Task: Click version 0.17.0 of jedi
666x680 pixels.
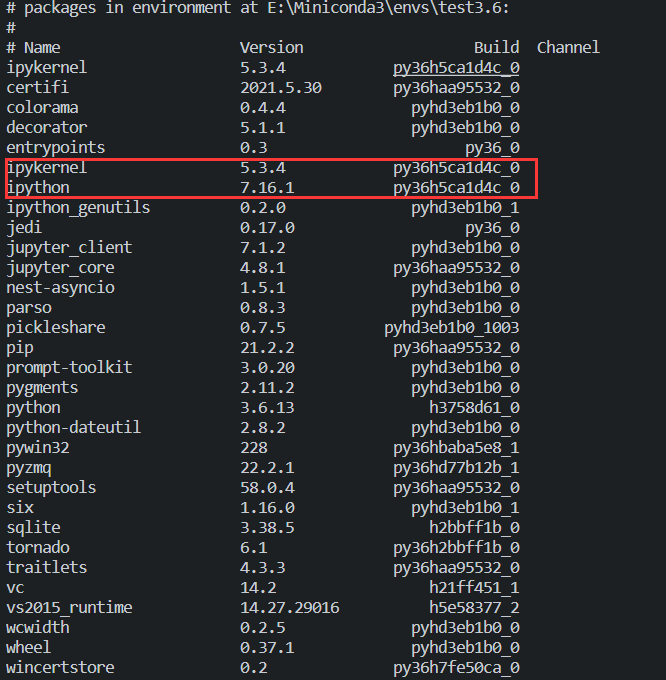Action: pyautogui.click(x=267, y=228)
